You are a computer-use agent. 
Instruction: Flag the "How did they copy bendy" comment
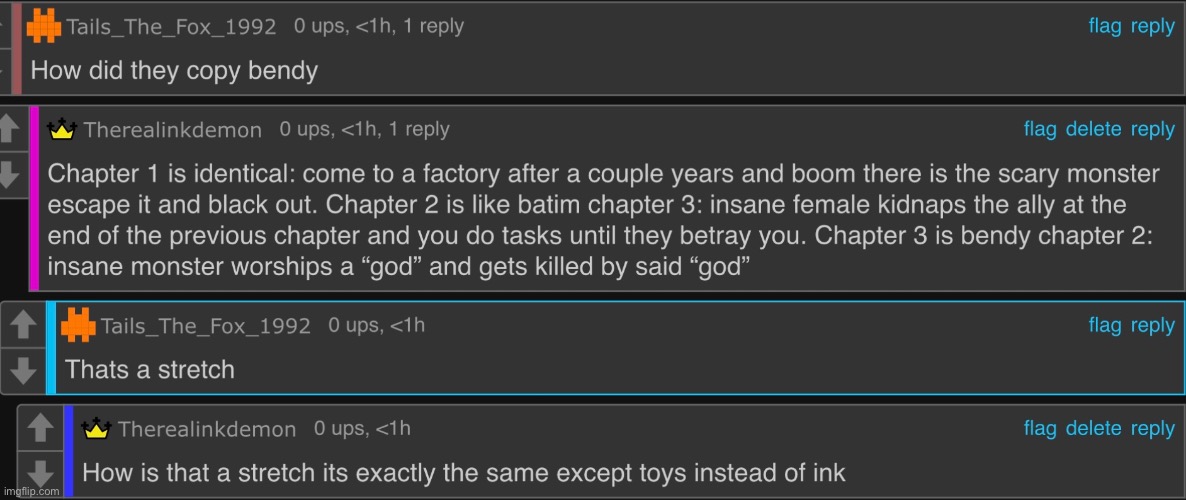tap(1104, 27)
